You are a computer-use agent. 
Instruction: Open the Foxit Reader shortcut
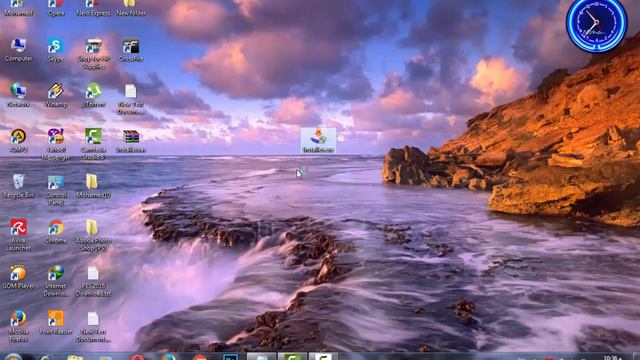56,323
